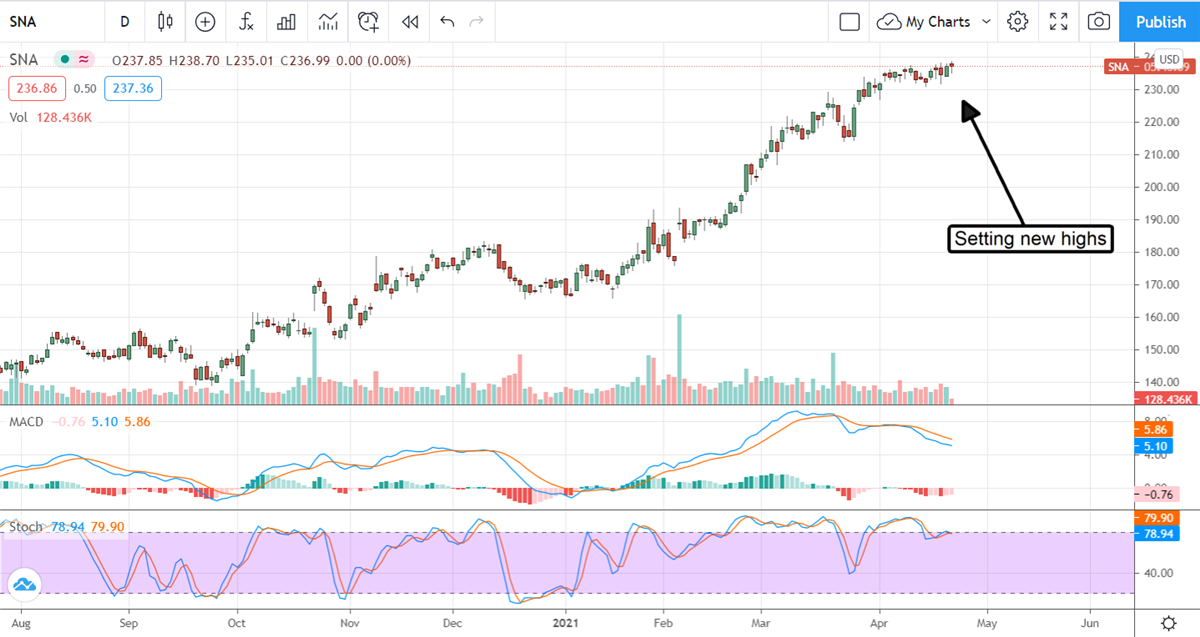Open indicator templates icon
The image size is (1200, 637).
click(327, 21)
